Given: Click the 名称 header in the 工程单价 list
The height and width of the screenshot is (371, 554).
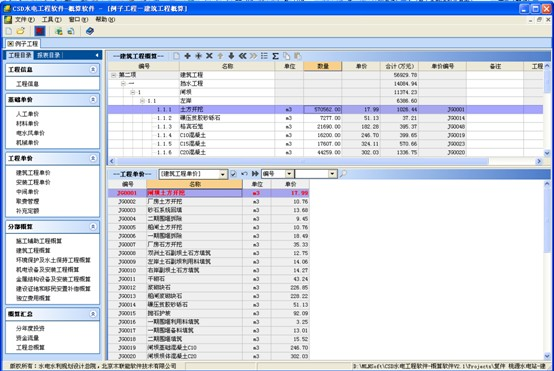Looking at the screenshot, I should click(x=195, y=184).
